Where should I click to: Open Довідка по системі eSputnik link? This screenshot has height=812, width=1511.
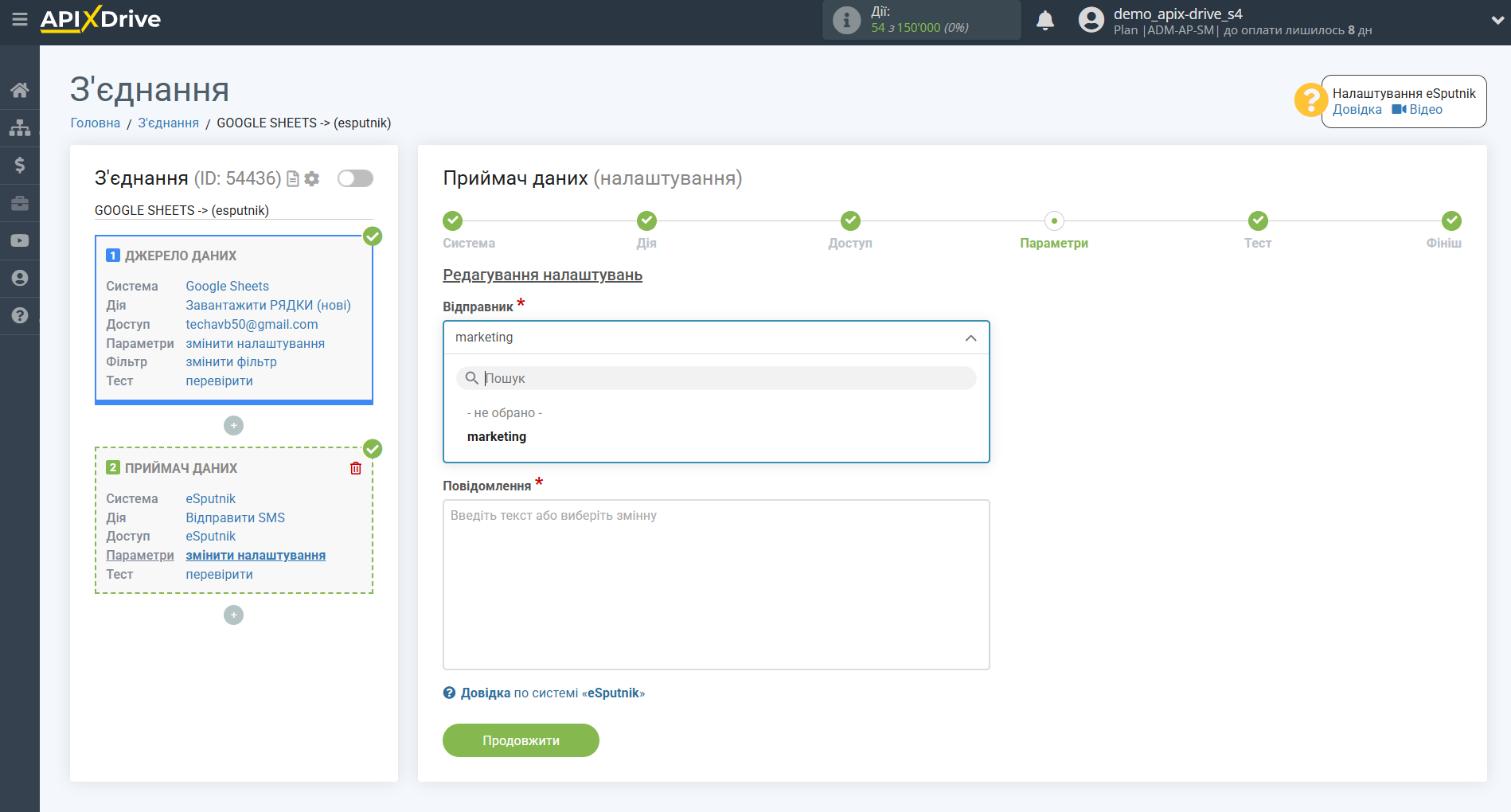tap(552, 693)
